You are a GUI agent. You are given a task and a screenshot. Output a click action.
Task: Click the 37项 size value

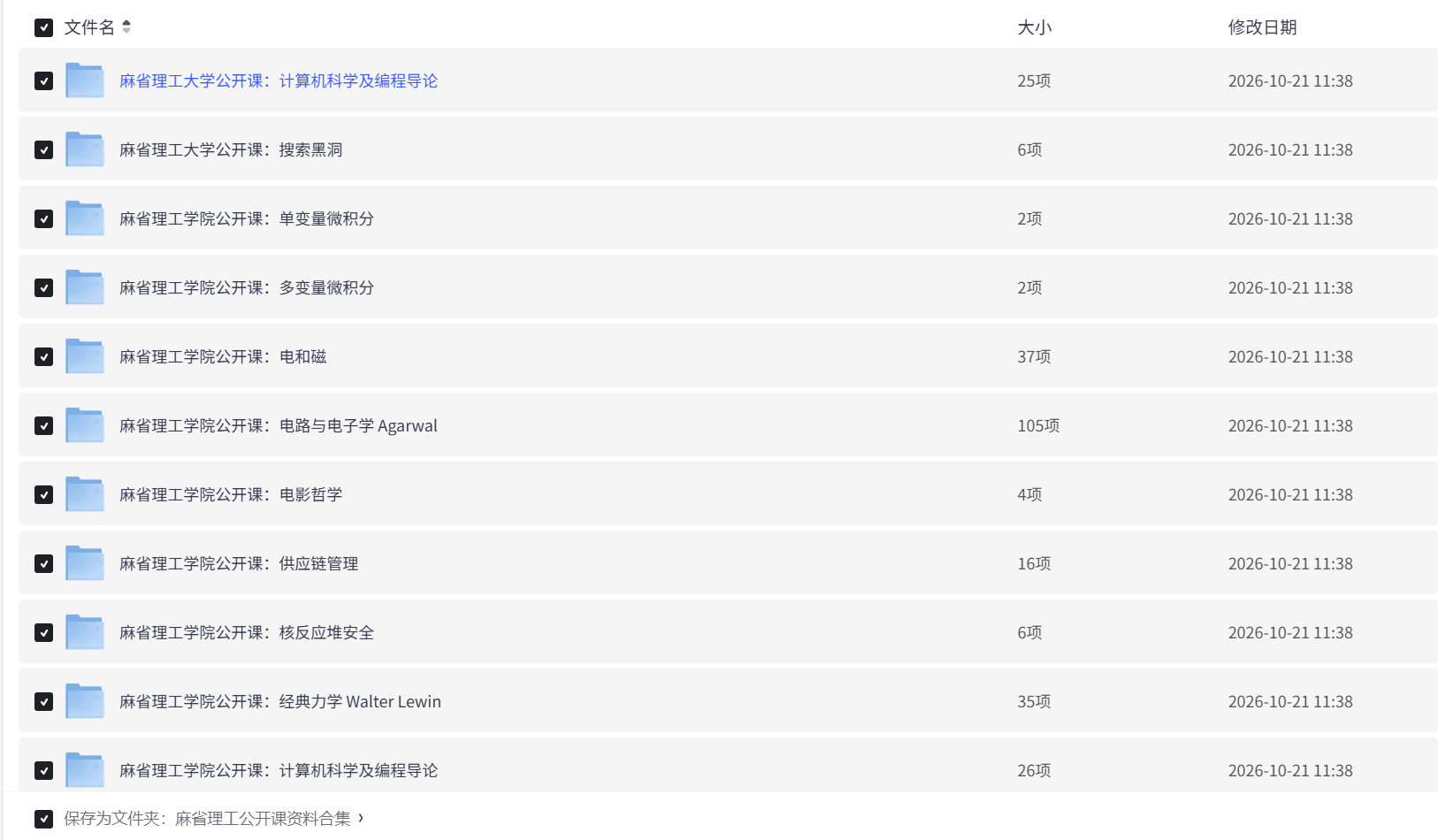click(x=1034, y=356)
